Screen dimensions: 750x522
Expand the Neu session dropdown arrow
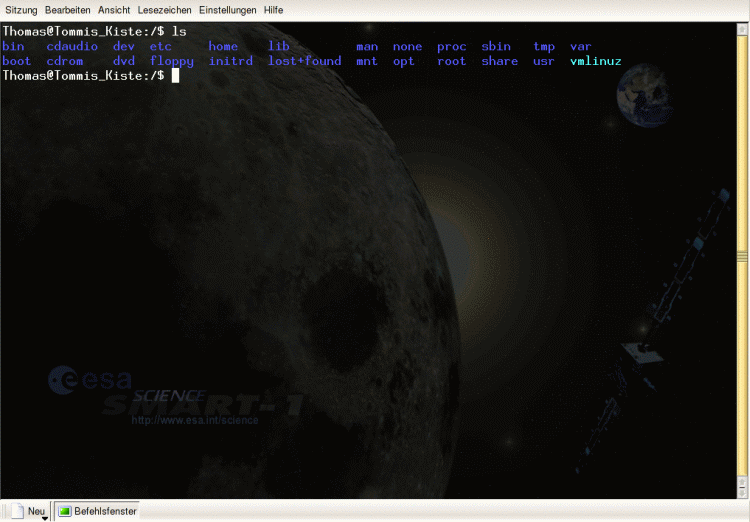pyautogui.click(x=44, y=518)
